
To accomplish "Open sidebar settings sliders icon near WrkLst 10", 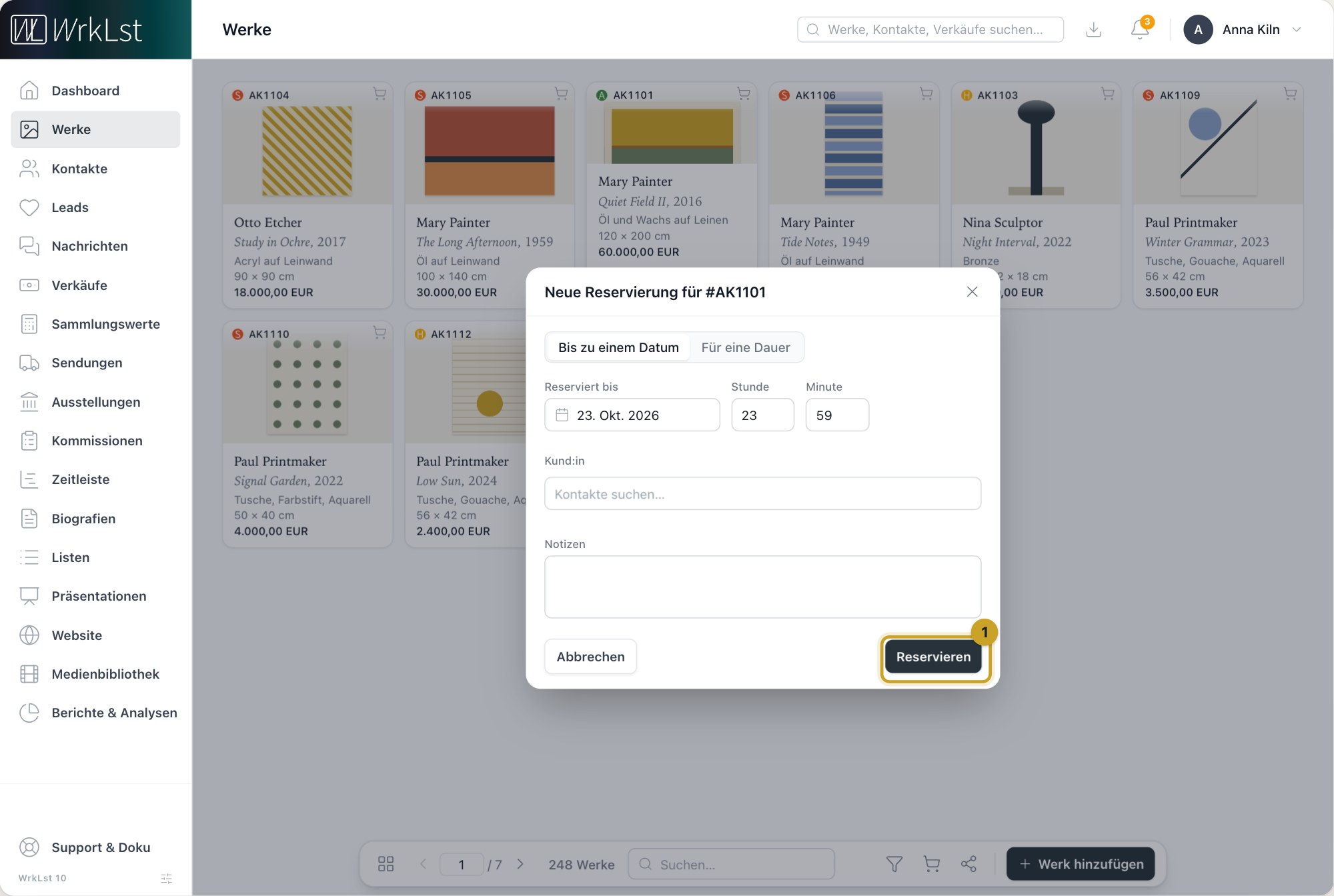I will [167, 878].
